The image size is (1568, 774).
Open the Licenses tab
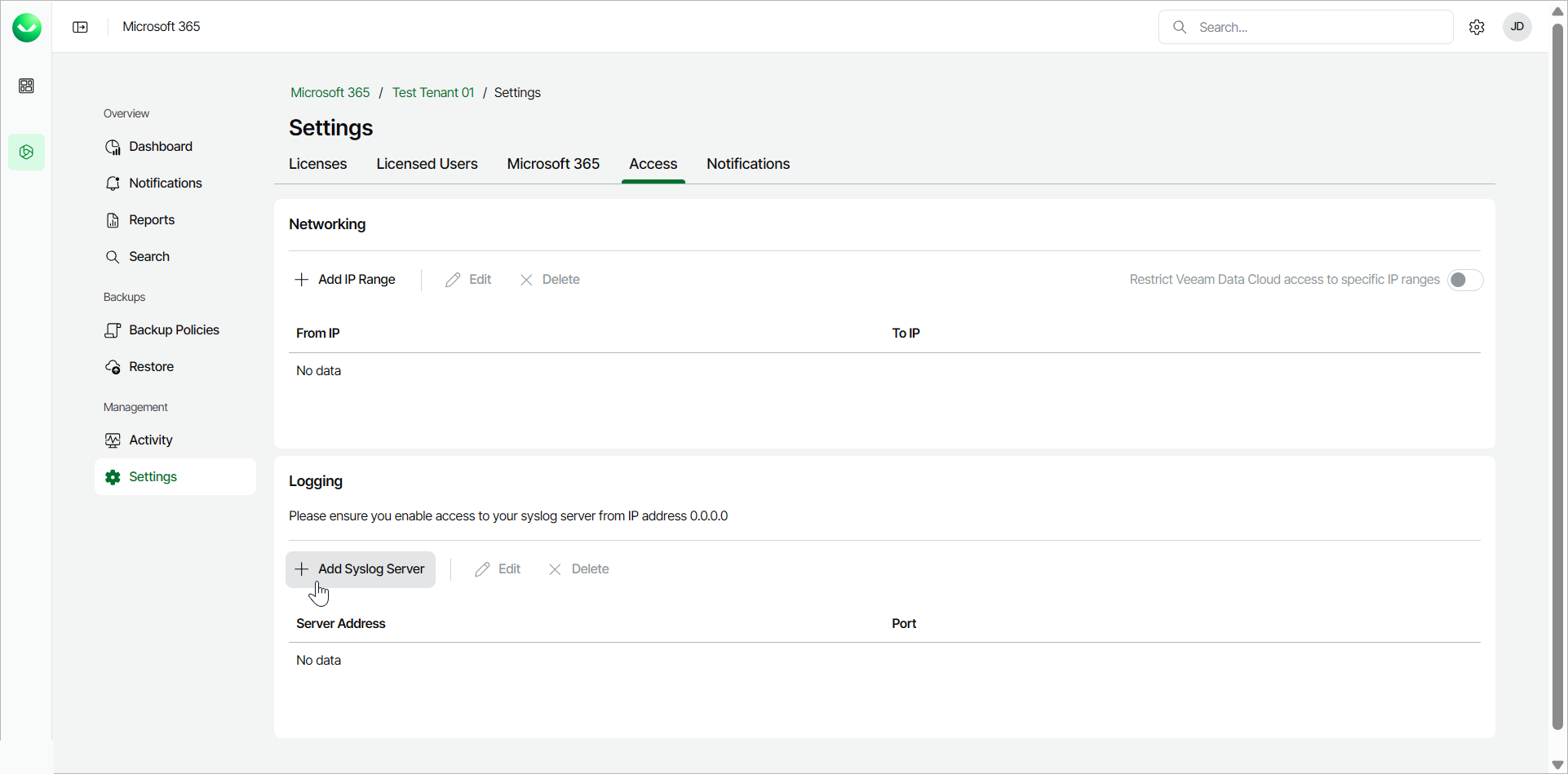pyautogui.click(x=317, y=164)
